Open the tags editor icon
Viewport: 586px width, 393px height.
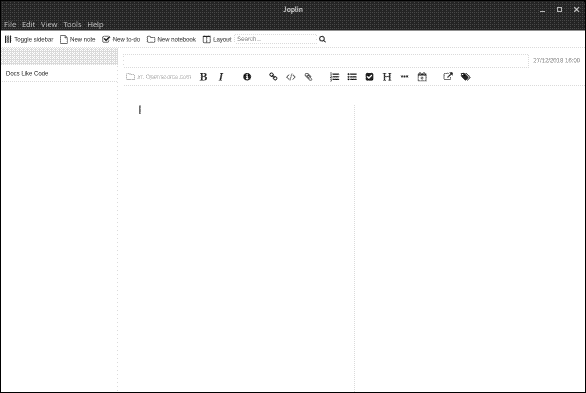pos(466,77)
